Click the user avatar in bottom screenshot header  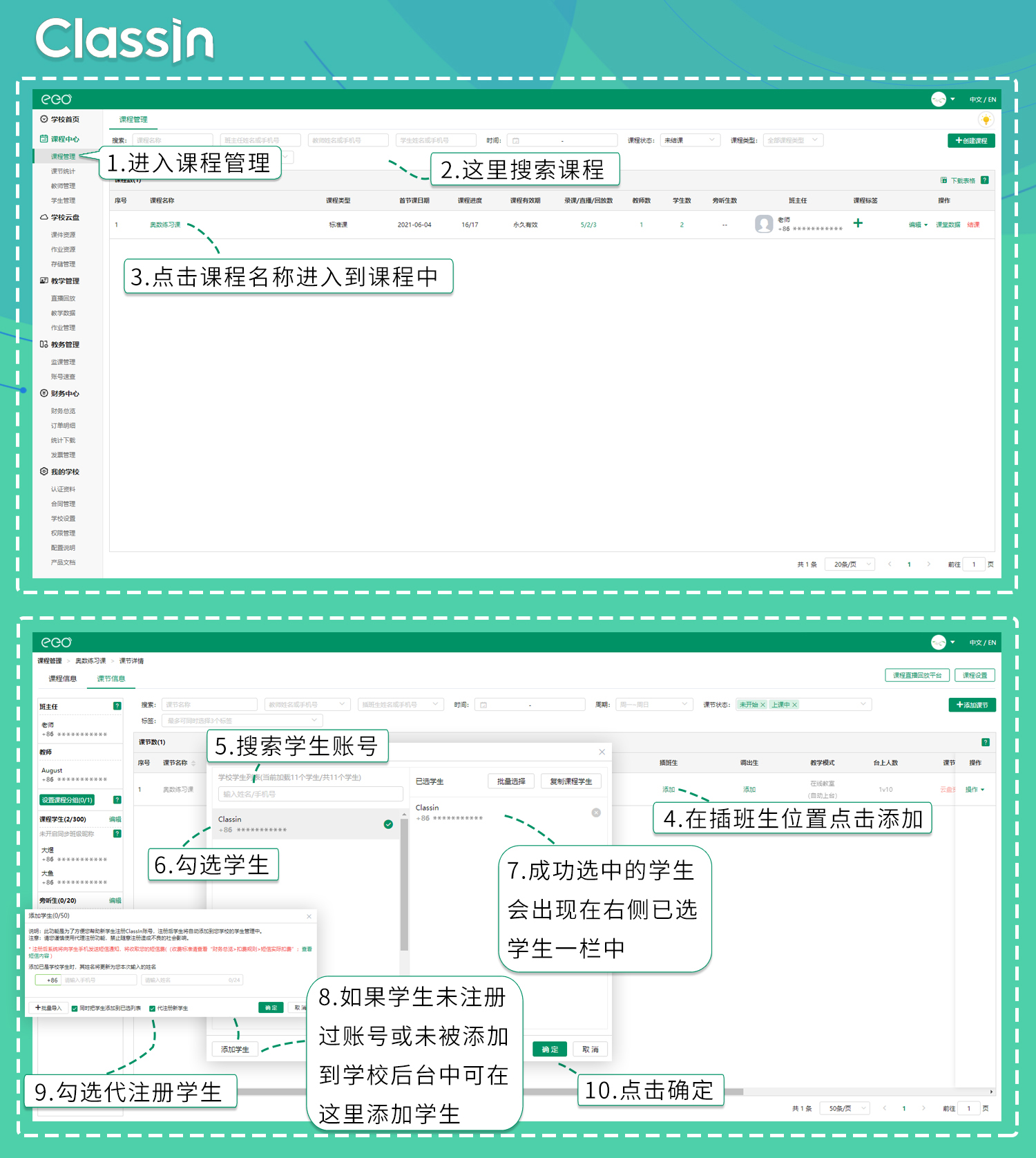(x=938, y=642)
